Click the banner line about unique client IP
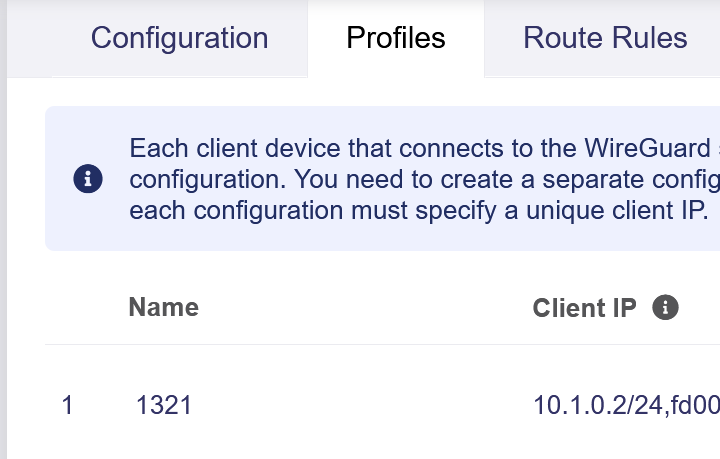The height and width of the screenshot is (459, 720). click(x=420, y=212)
